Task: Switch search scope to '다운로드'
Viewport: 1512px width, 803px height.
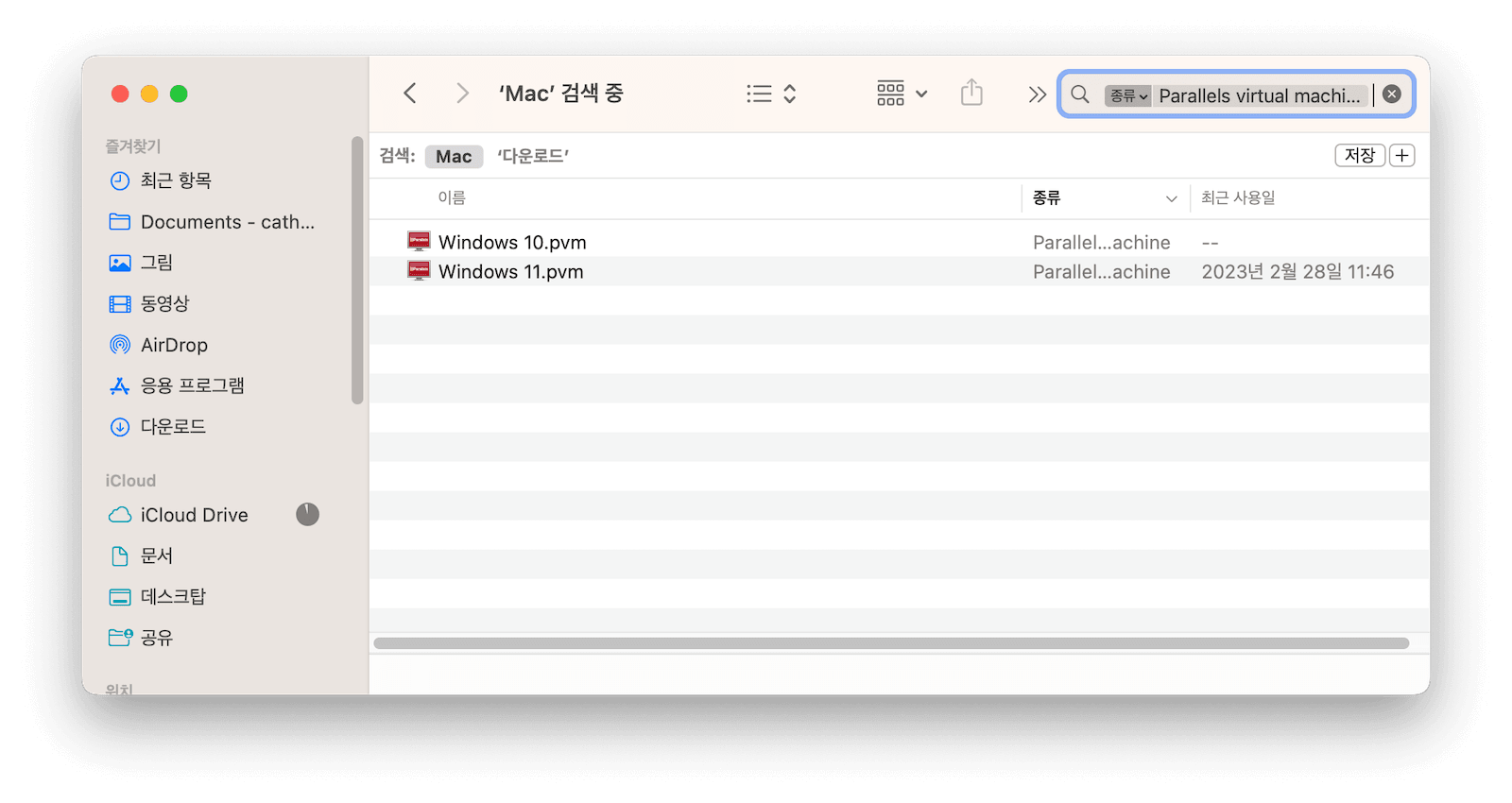Action: point(533,157)
